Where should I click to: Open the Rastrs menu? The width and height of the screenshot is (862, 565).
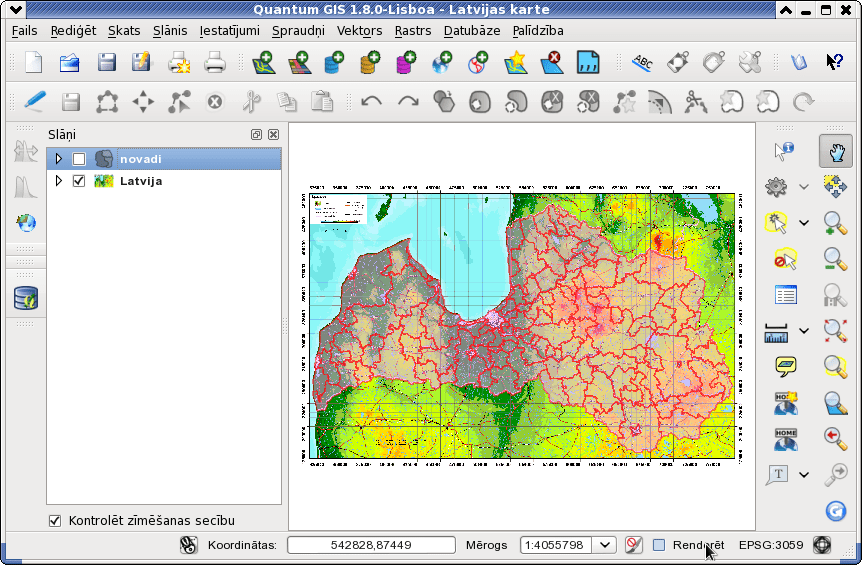click(x=413, y=31)
